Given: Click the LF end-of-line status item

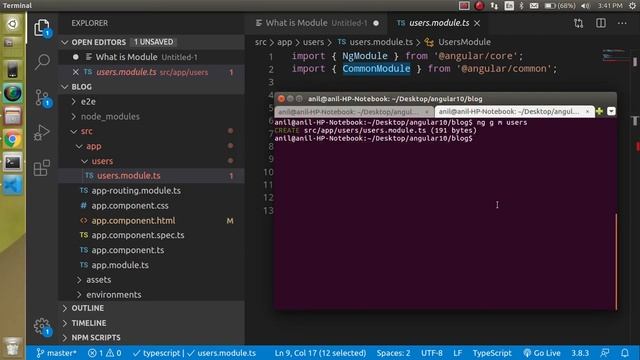Looking at the screenshot, I should coord(458,353).
